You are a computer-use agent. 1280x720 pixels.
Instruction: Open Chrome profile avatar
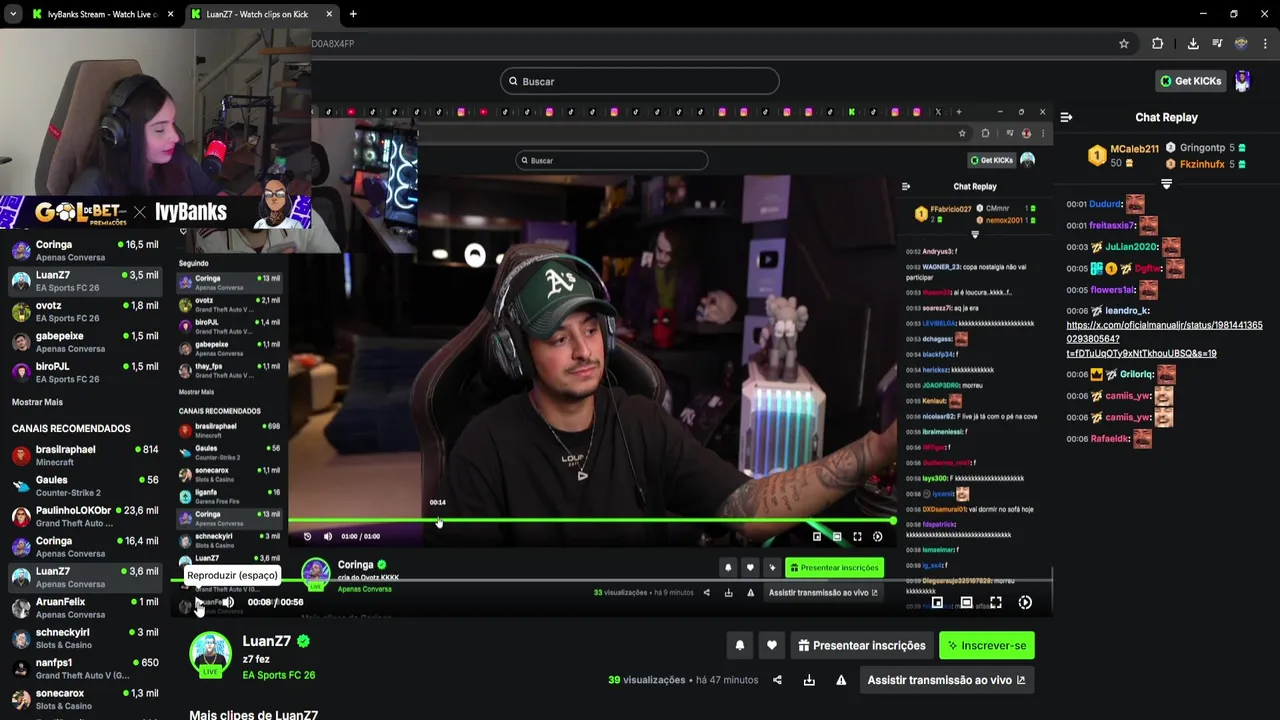tap(1241, 44)
